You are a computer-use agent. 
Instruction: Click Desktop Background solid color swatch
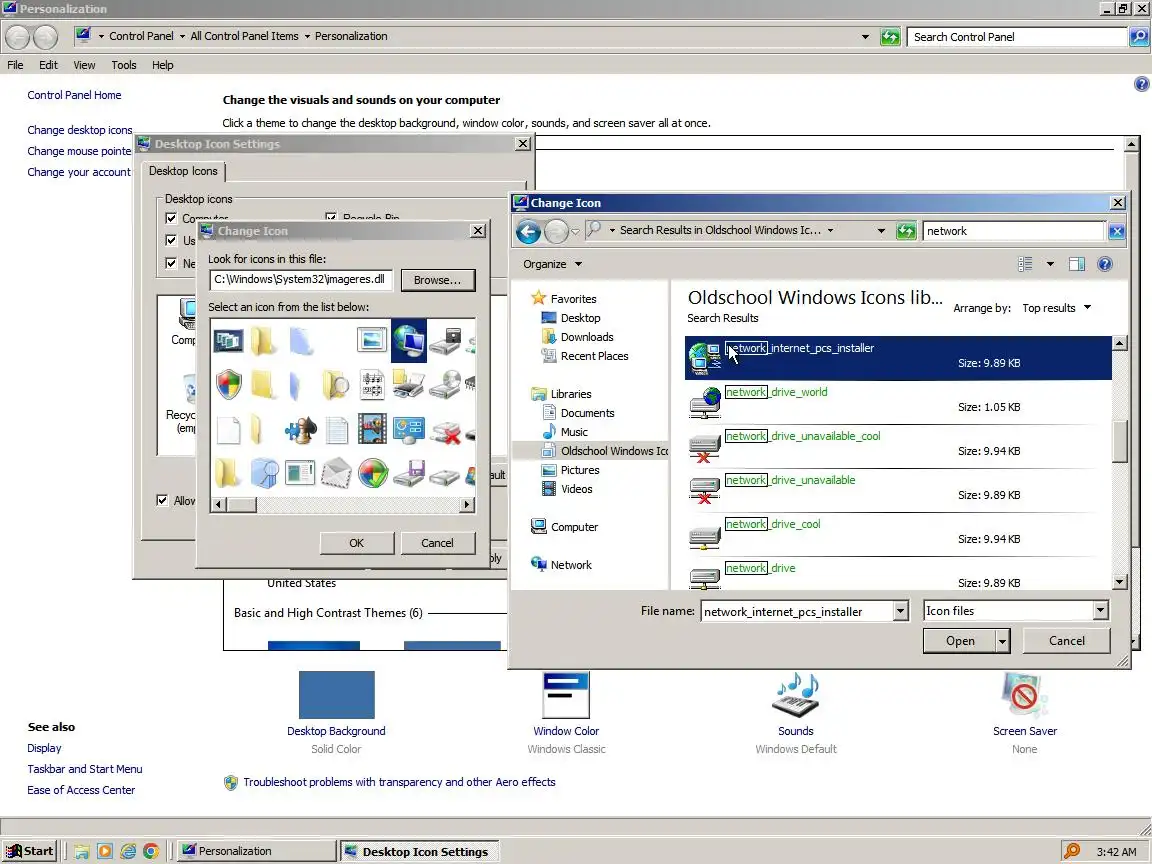tap(336, 695)
